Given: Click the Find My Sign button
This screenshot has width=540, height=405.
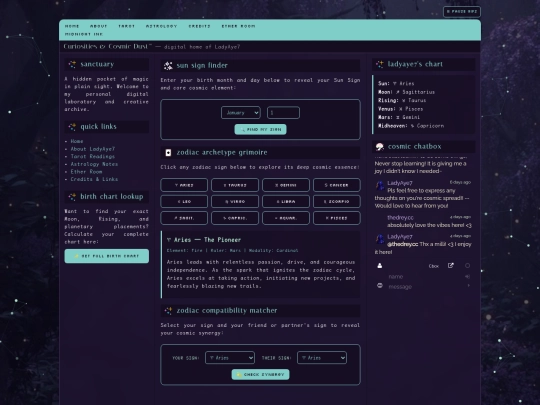Looking at the screenshot, I should click(x=260, y=129).
